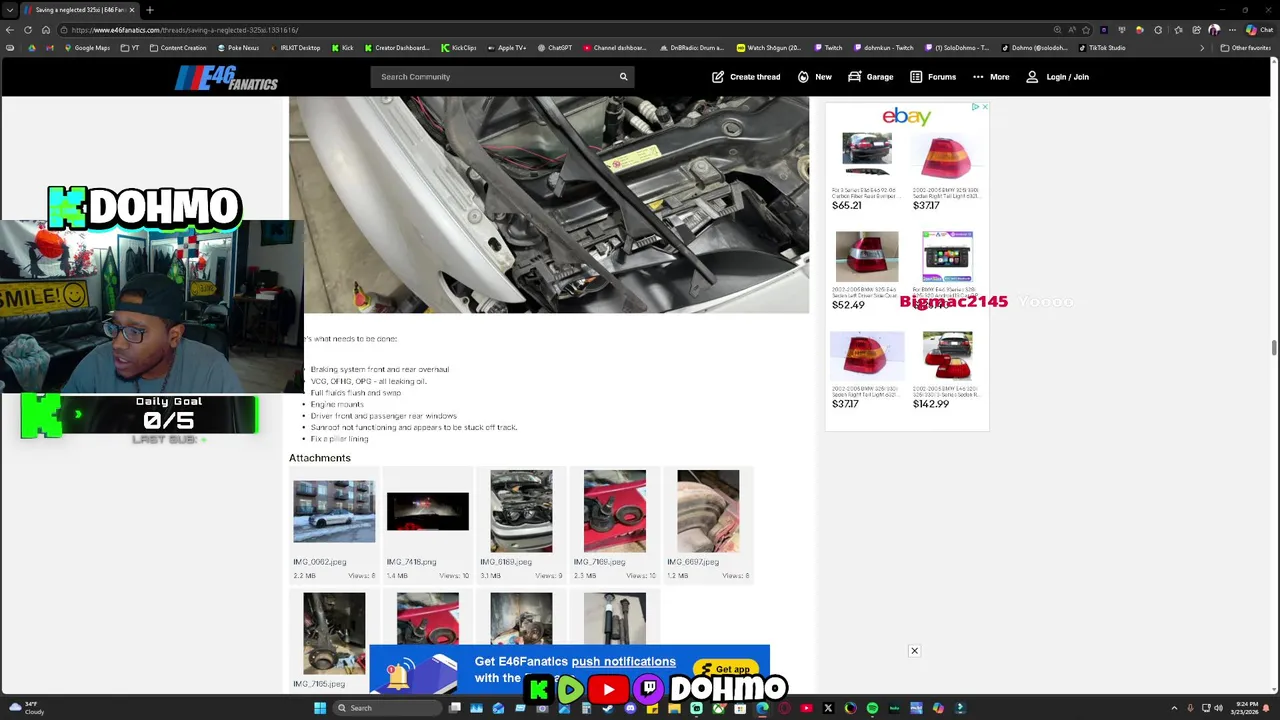This screenshot has height=720, width=1280.
Task: Click the AdChoices triangle icon on eBay ad
Action: pyautogui.click(x=975, y=107)
